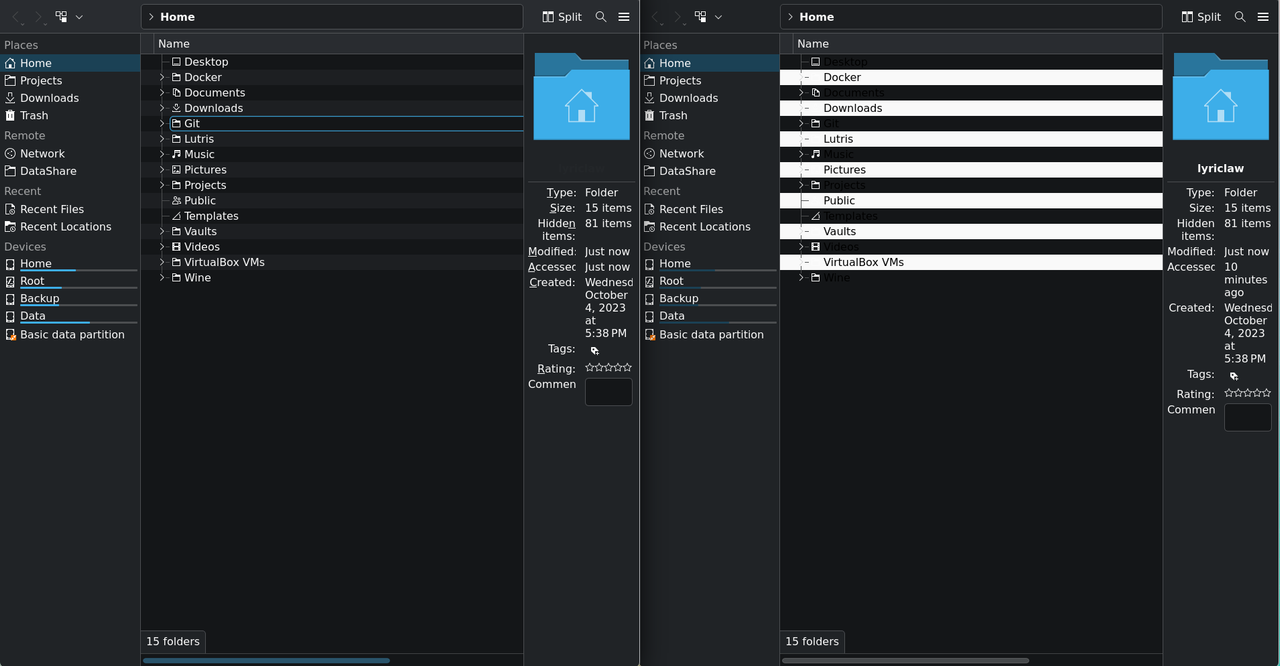Click Home breadcrumb in right window's path bar

[816, 17]
